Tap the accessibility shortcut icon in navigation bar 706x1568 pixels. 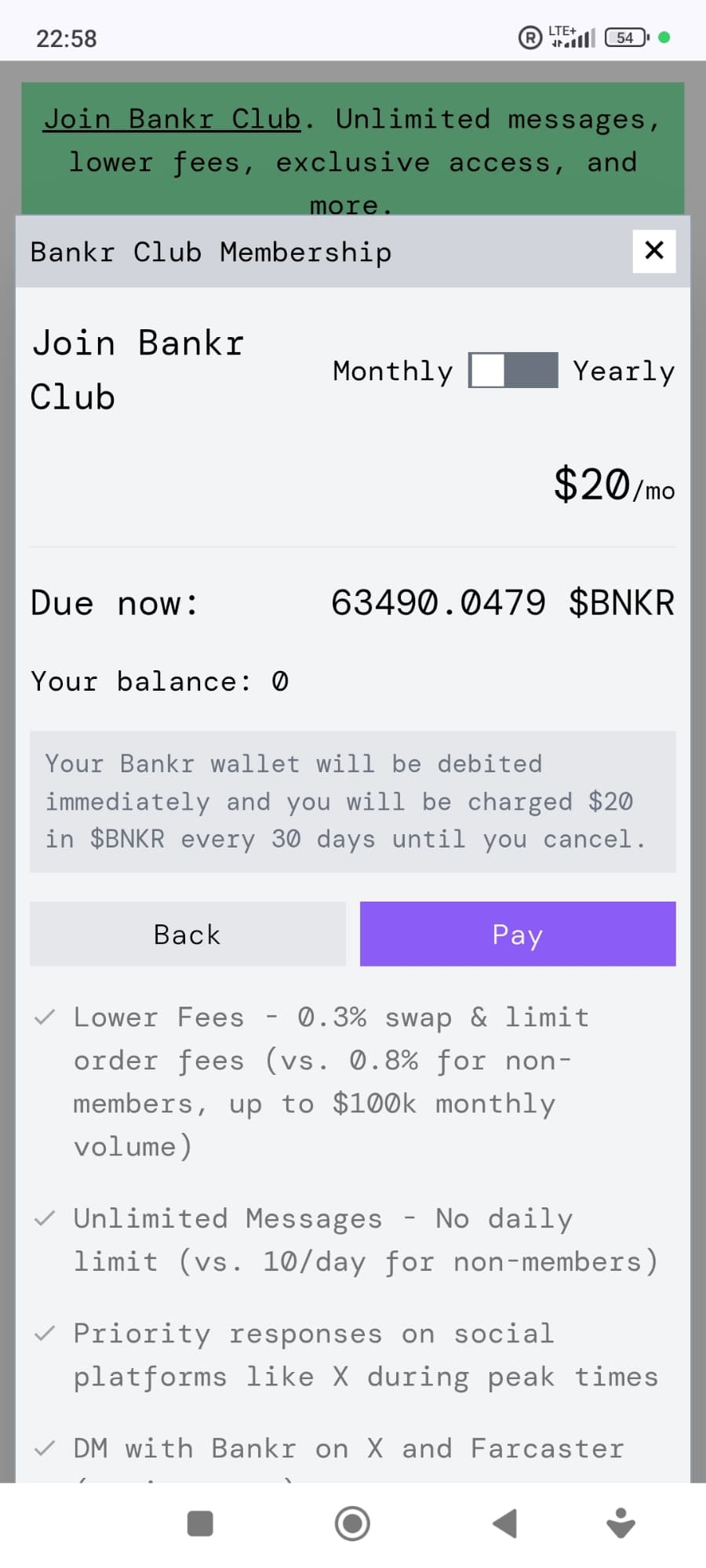621,1523
